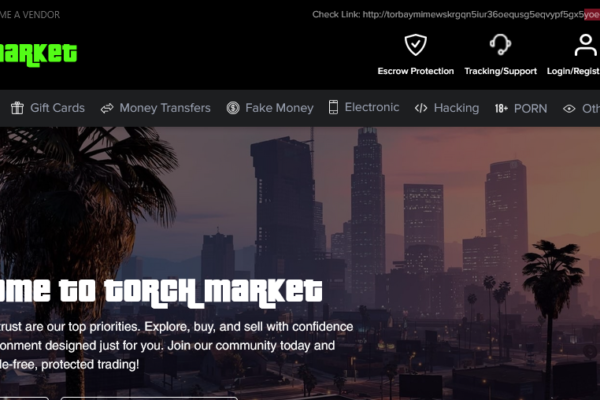
Task: Open the Gift Cards category
Action: point(57,108)
